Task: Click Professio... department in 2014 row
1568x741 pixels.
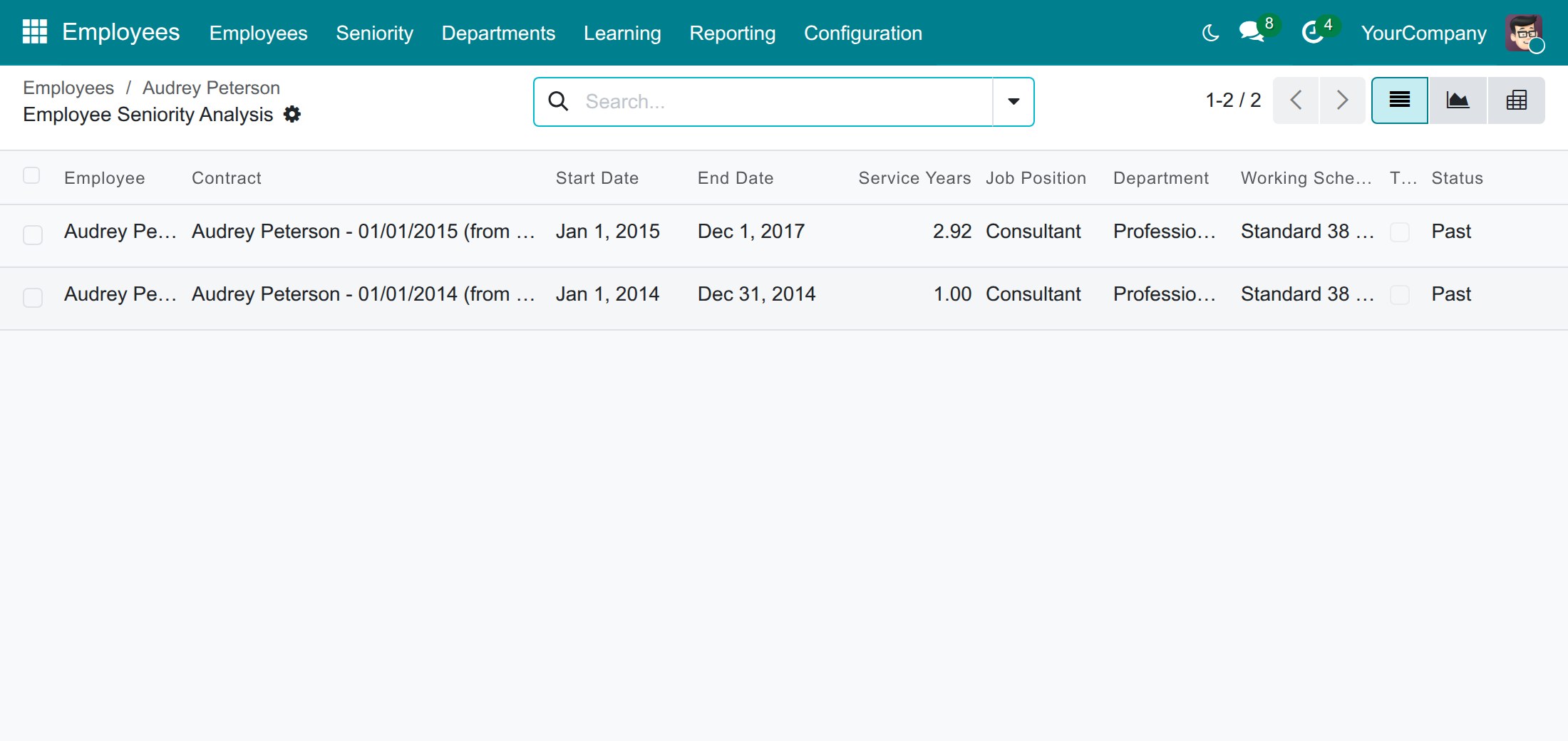Action: point(1165,294)
